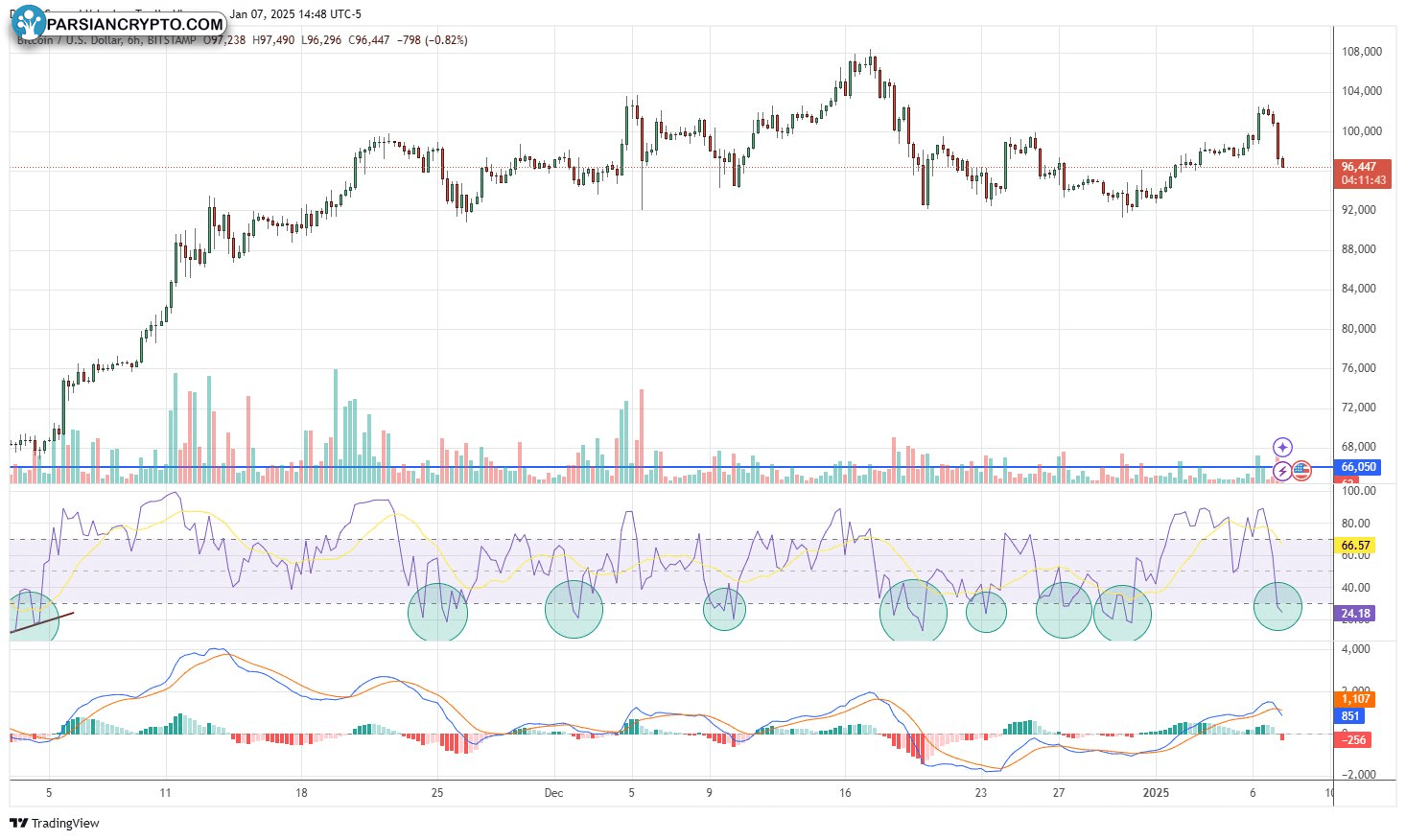Screen dimensions: 1406x840
Task: Click the red −256 histogram value label
Action: click(x=1353, y=739)
